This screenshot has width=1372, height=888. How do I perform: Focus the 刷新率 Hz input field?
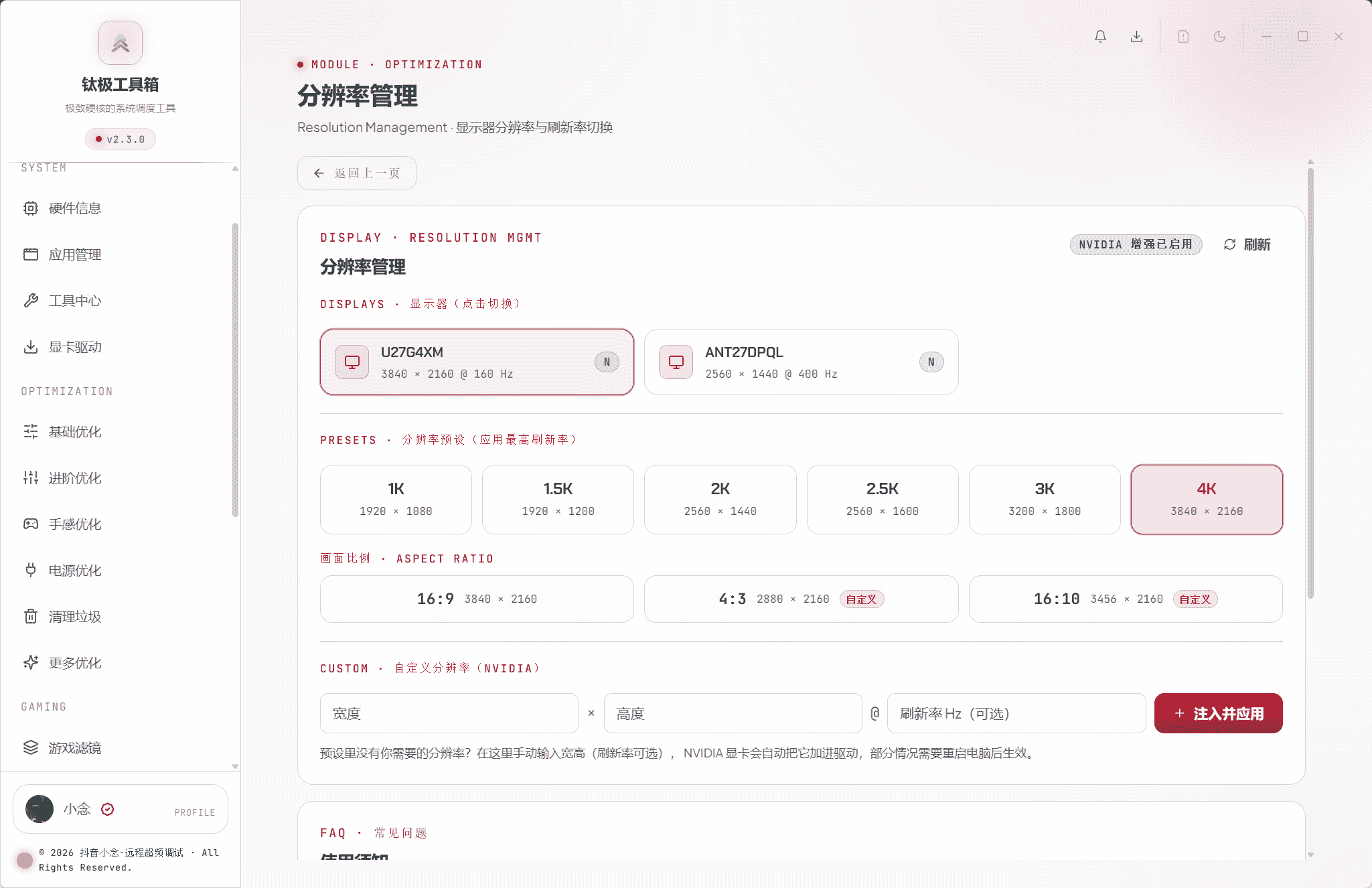1016,713
